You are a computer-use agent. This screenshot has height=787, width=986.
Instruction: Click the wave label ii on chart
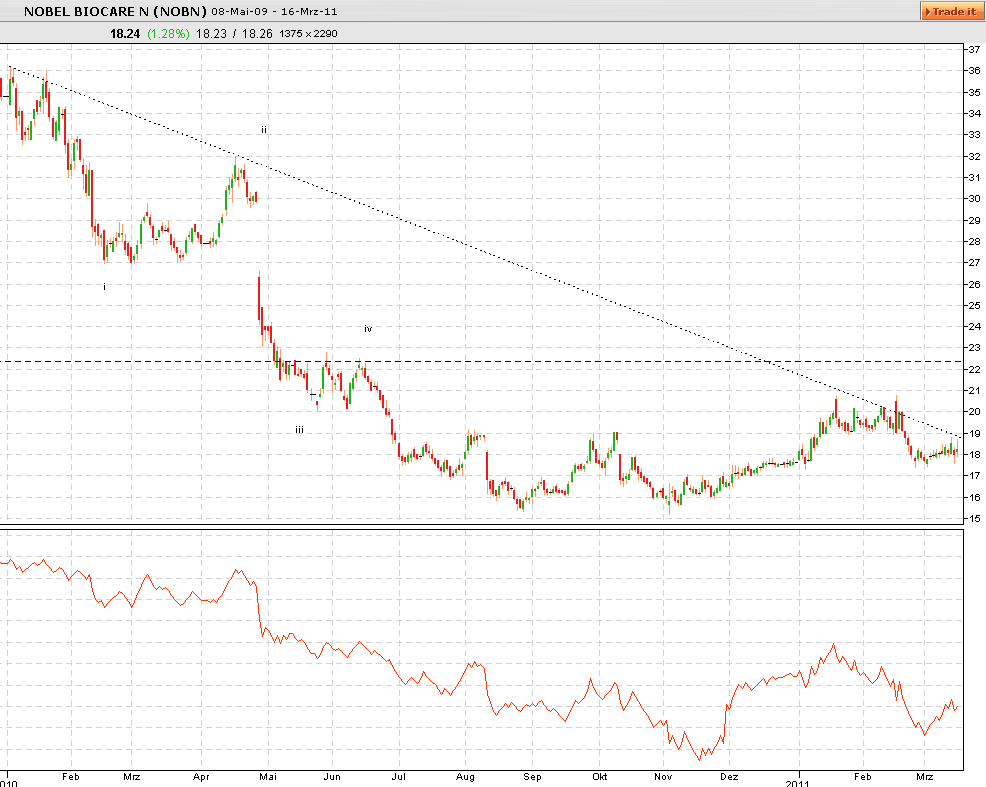click(x=264, y=130)
